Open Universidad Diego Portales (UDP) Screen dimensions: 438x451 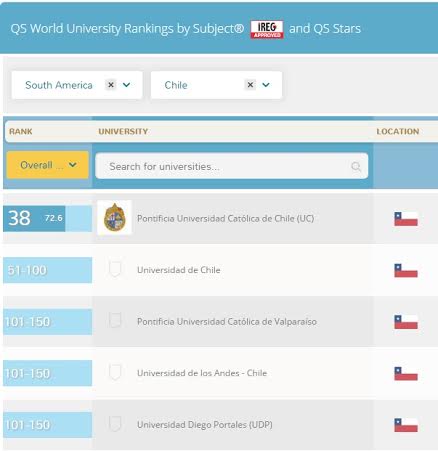tap(205, 425)
